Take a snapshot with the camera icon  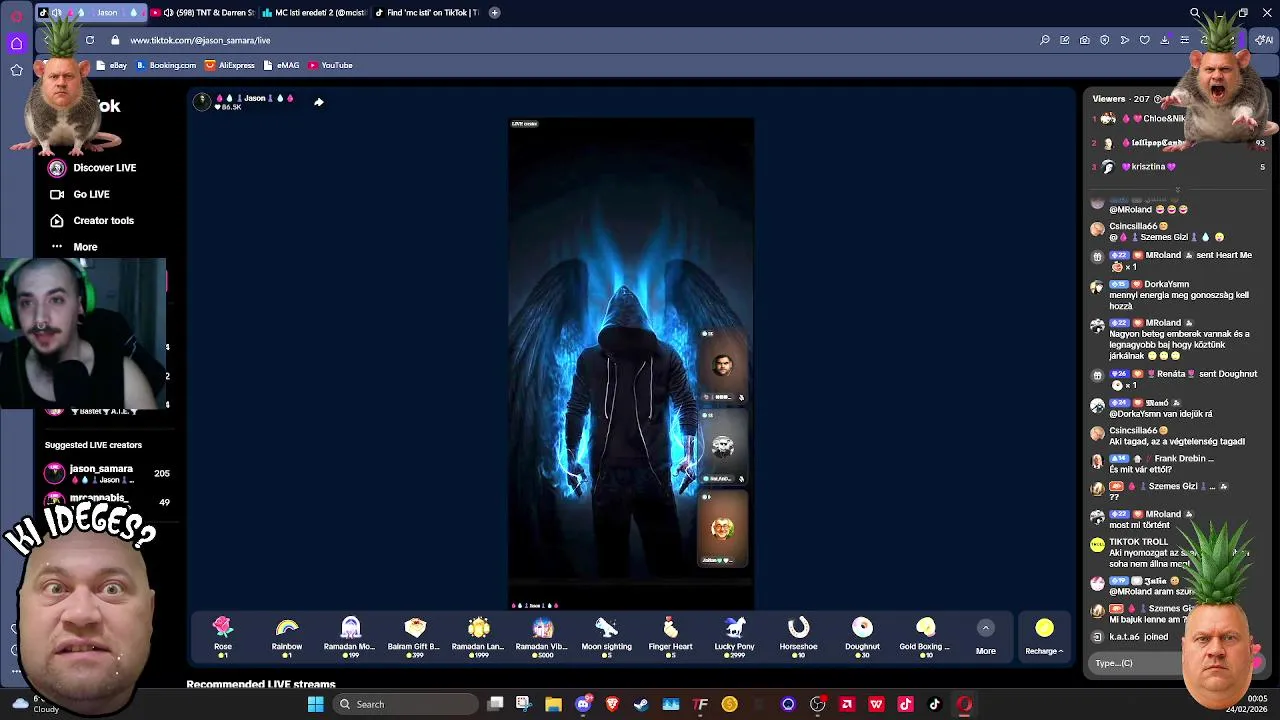(x=1085, y=40)
